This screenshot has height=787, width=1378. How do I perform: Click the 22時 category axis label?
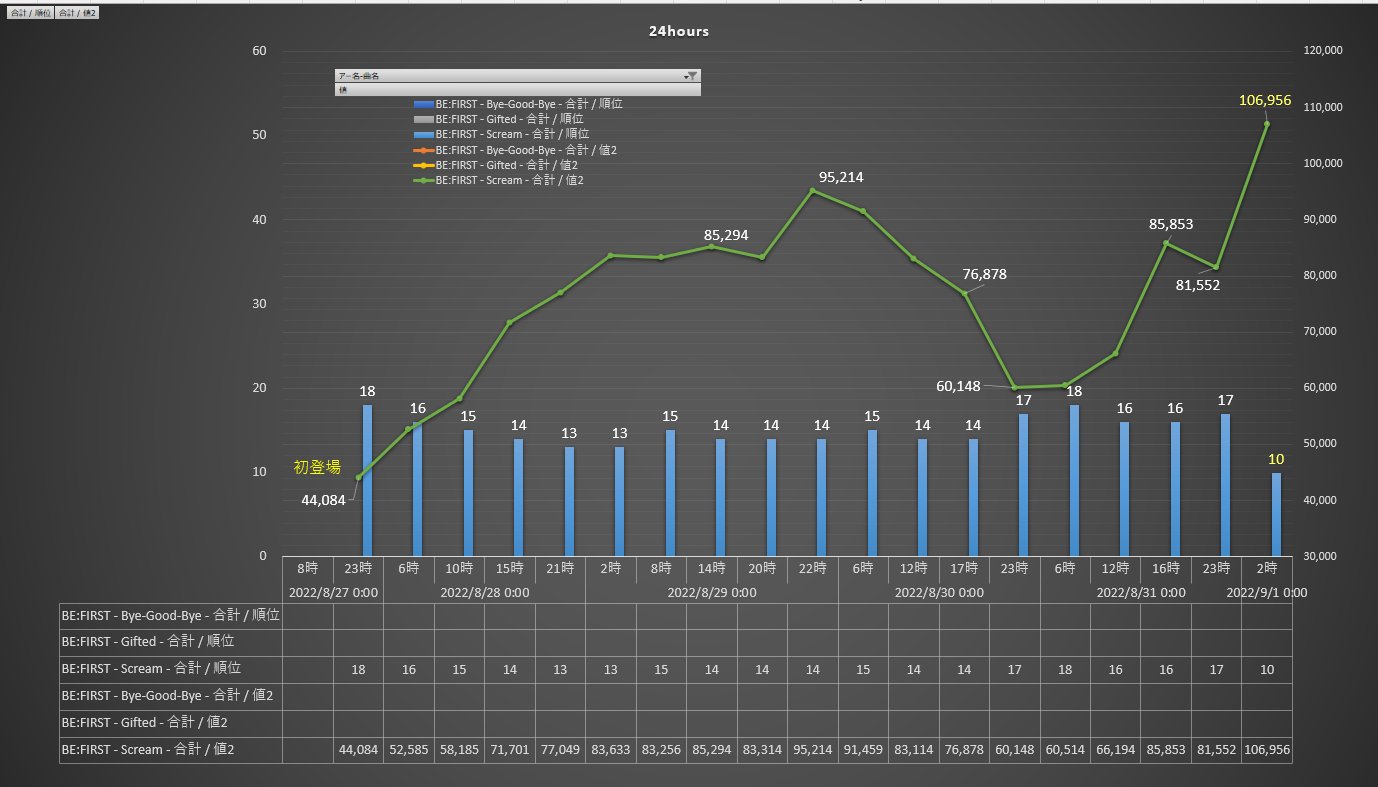812,568
